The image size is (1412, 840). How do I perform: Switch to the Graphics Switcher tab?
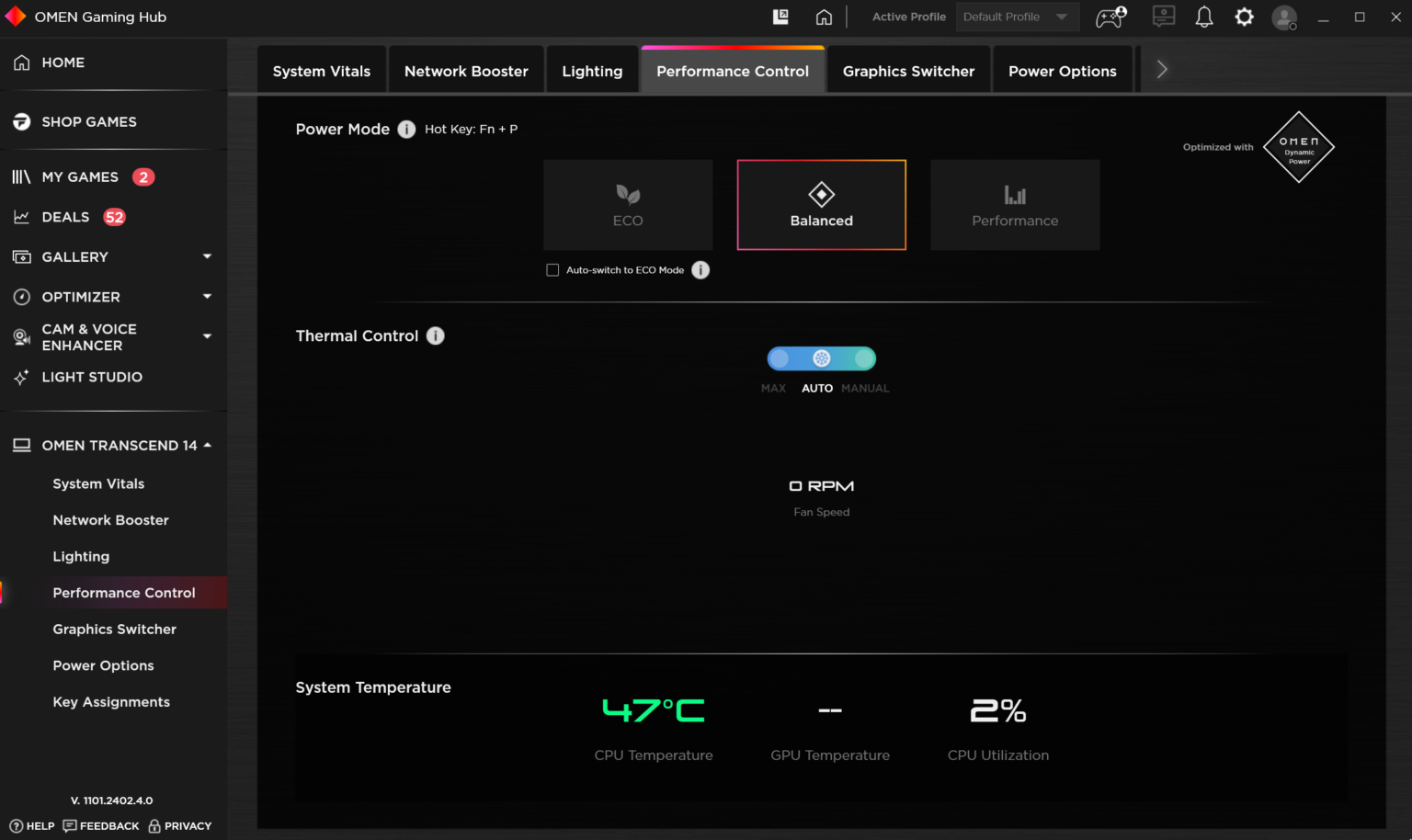(x=908, y=70)
